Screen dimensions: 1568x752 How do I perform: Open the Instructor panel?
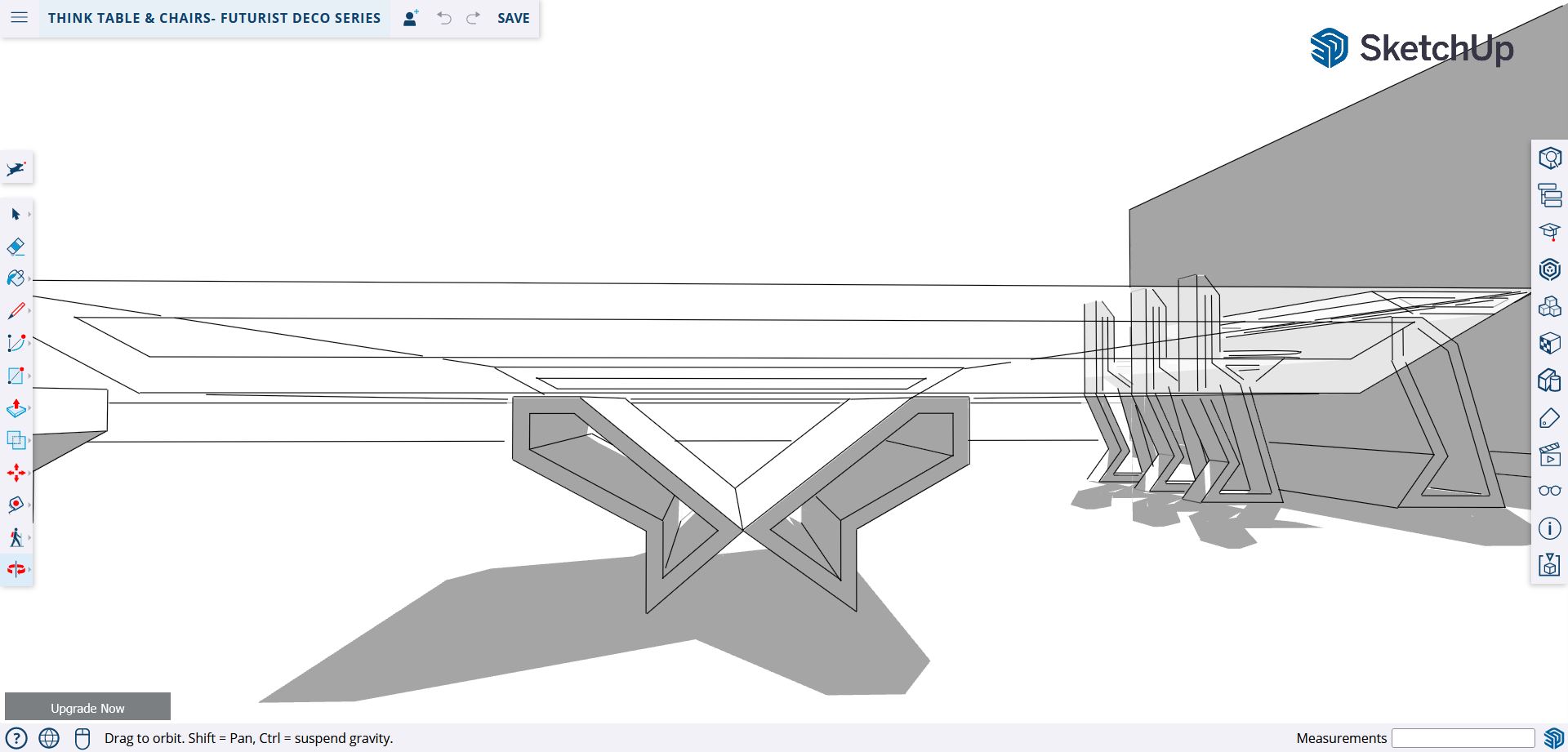pos(1549,233)
